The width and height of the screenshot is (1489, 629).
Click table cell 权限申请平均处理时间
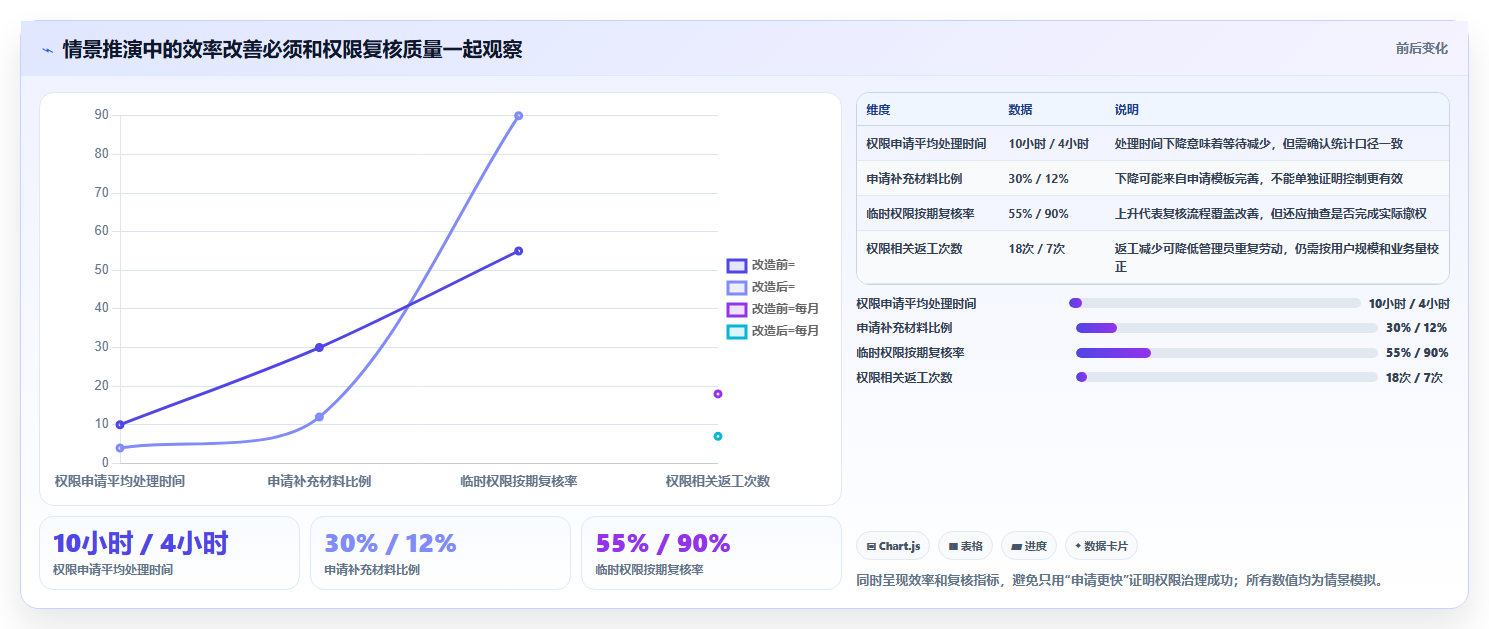click(x=926, y=144)
